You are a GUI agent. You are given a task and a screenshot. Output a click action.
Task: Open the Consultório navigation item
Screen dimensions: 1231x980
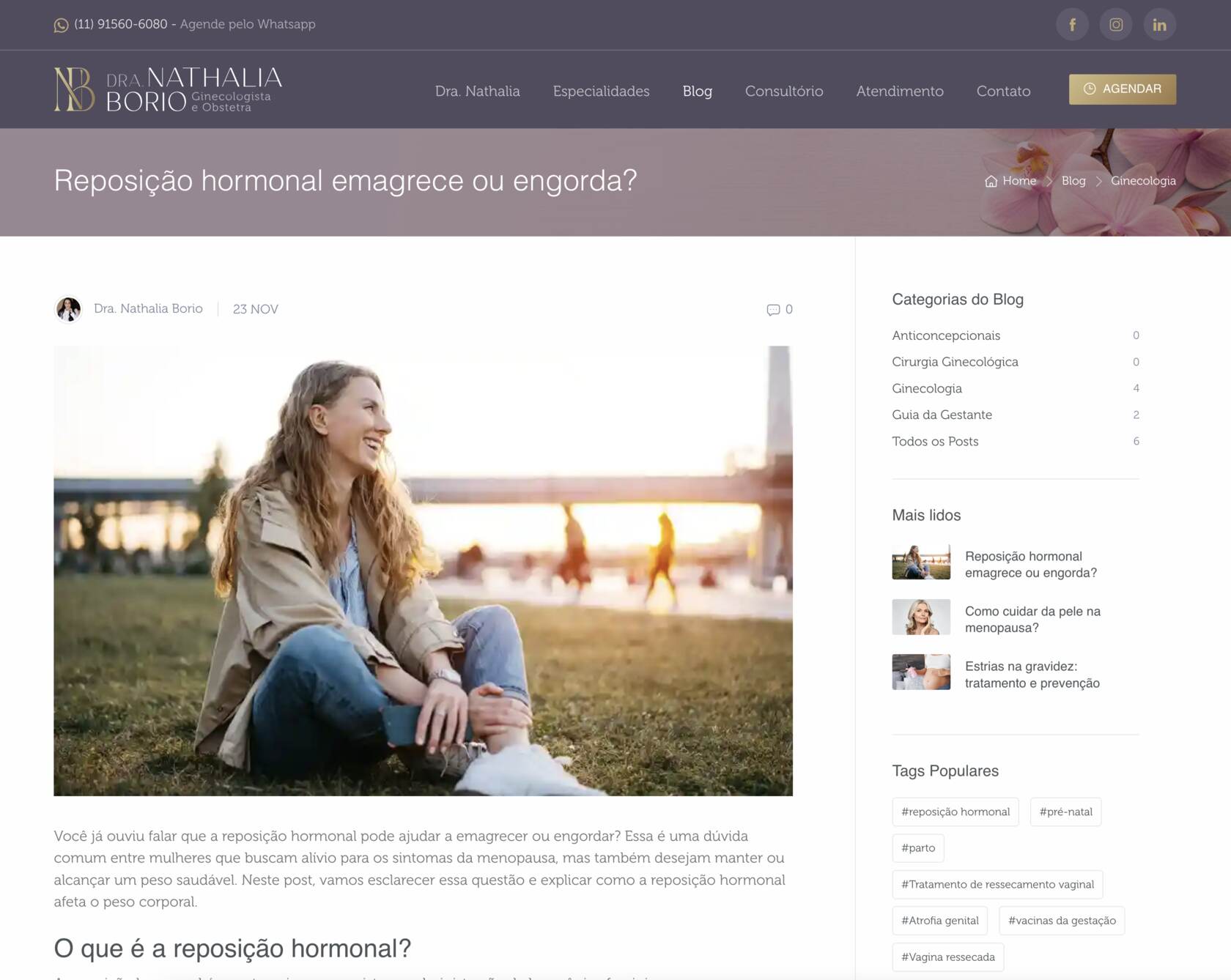(784, 91)
